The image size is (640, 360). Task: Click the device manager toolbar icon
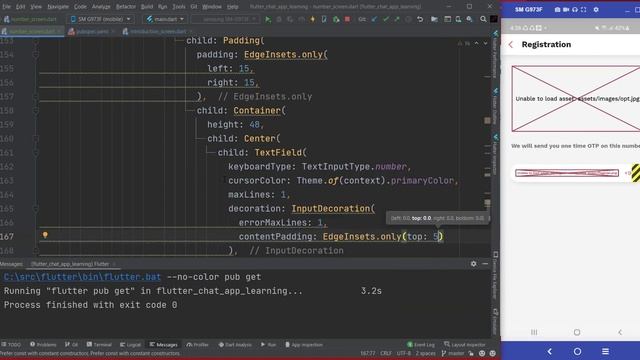(x=458, y=19)
